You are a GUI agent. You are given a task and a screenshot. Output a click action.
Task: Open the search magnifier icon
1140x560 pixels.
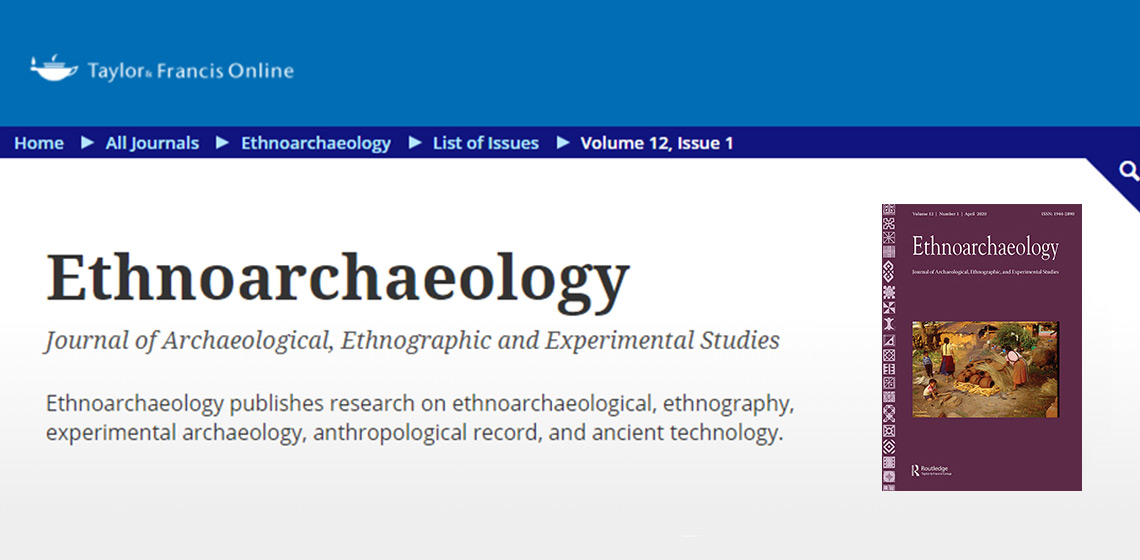[x=1129, y=172]
